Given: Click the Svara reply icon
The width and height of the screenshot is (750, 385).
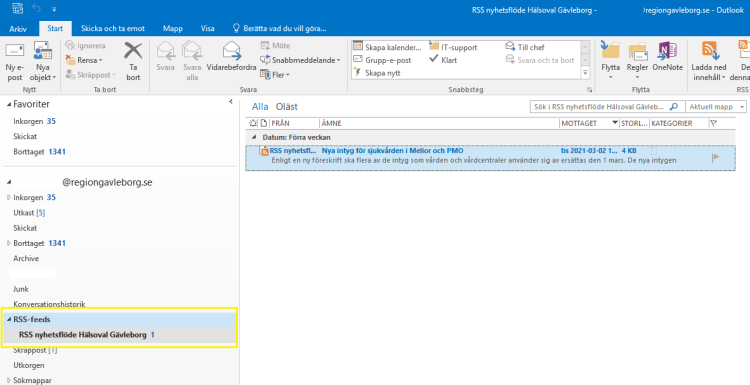Looking at the screenshot, I should click(x=165, y=56).
